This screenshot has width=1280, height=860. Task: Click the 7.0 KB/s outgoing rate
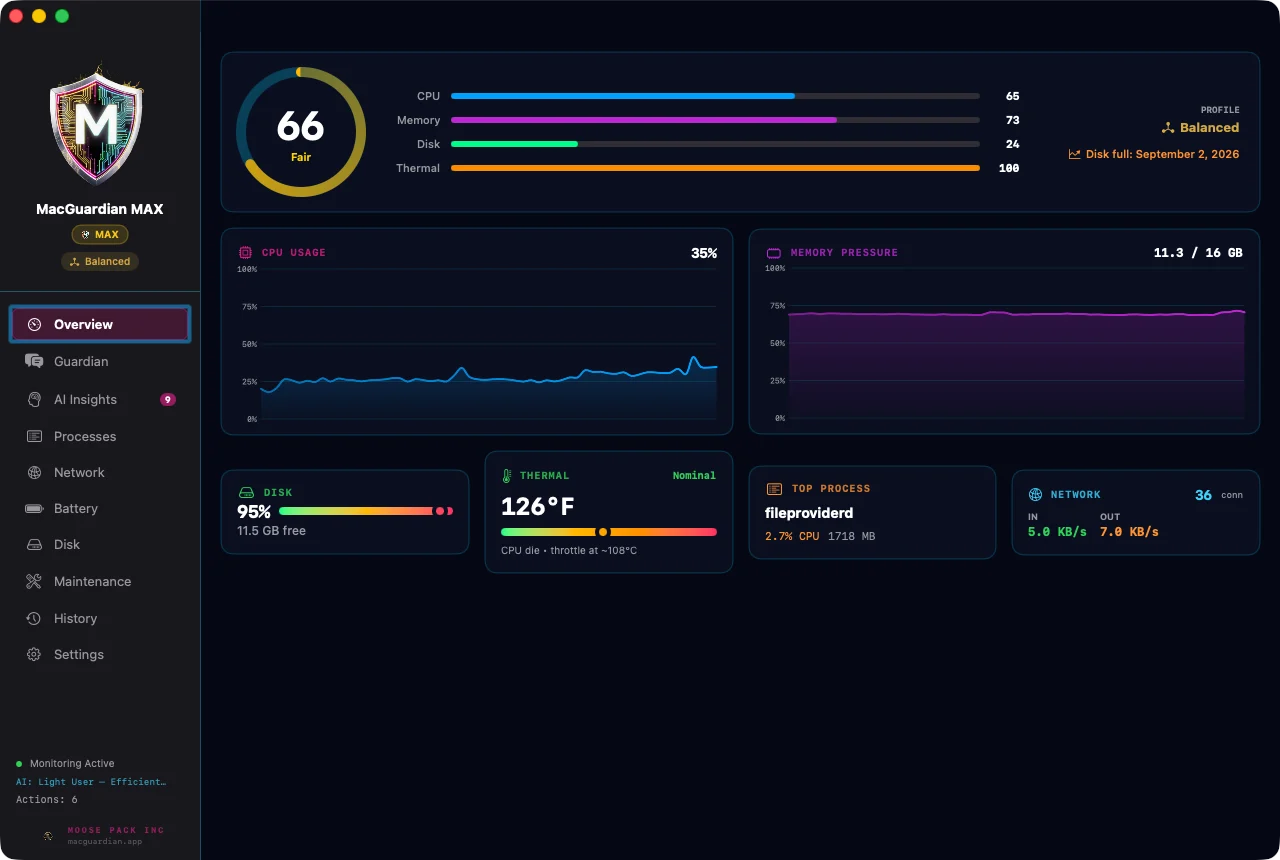1129,532
